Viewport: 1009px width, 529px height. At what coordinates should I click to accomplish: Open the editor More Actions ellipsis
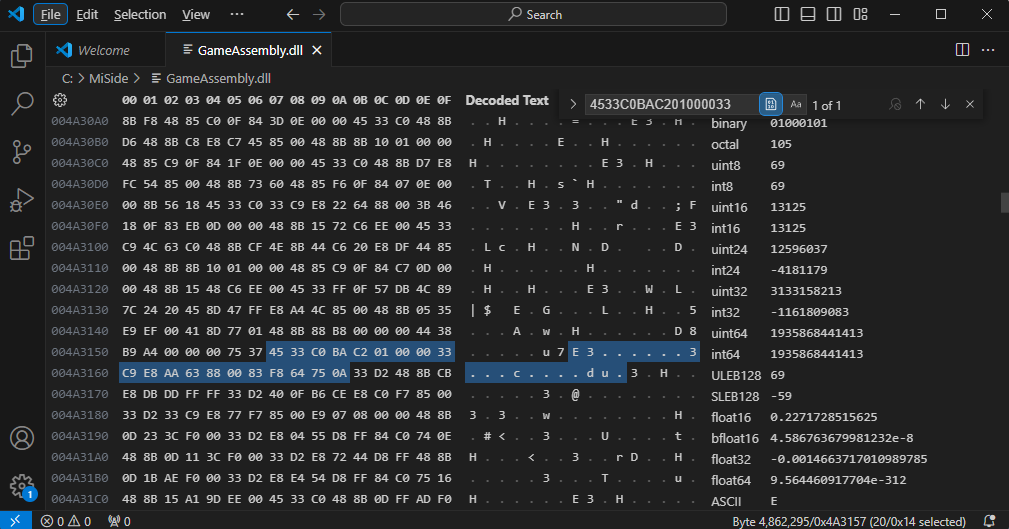(988, 50)
